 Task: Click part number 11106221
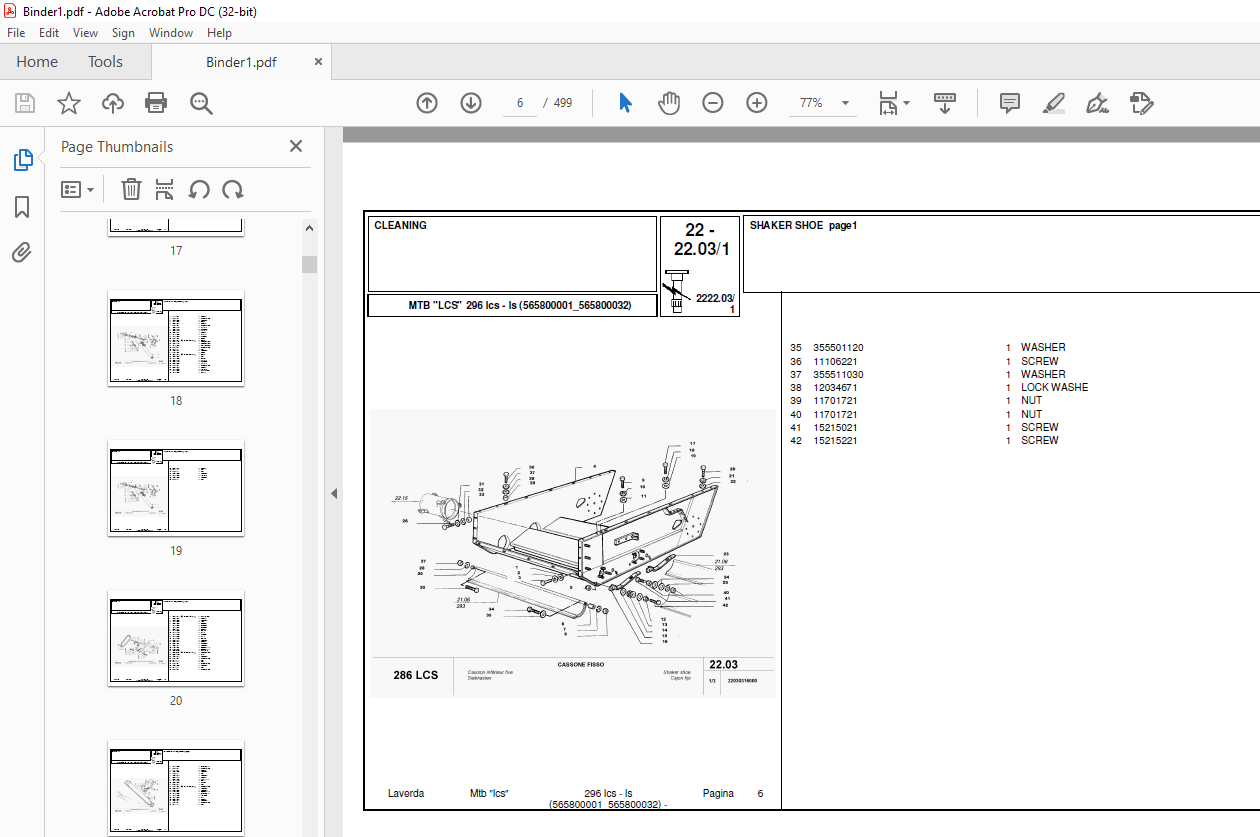835,361
